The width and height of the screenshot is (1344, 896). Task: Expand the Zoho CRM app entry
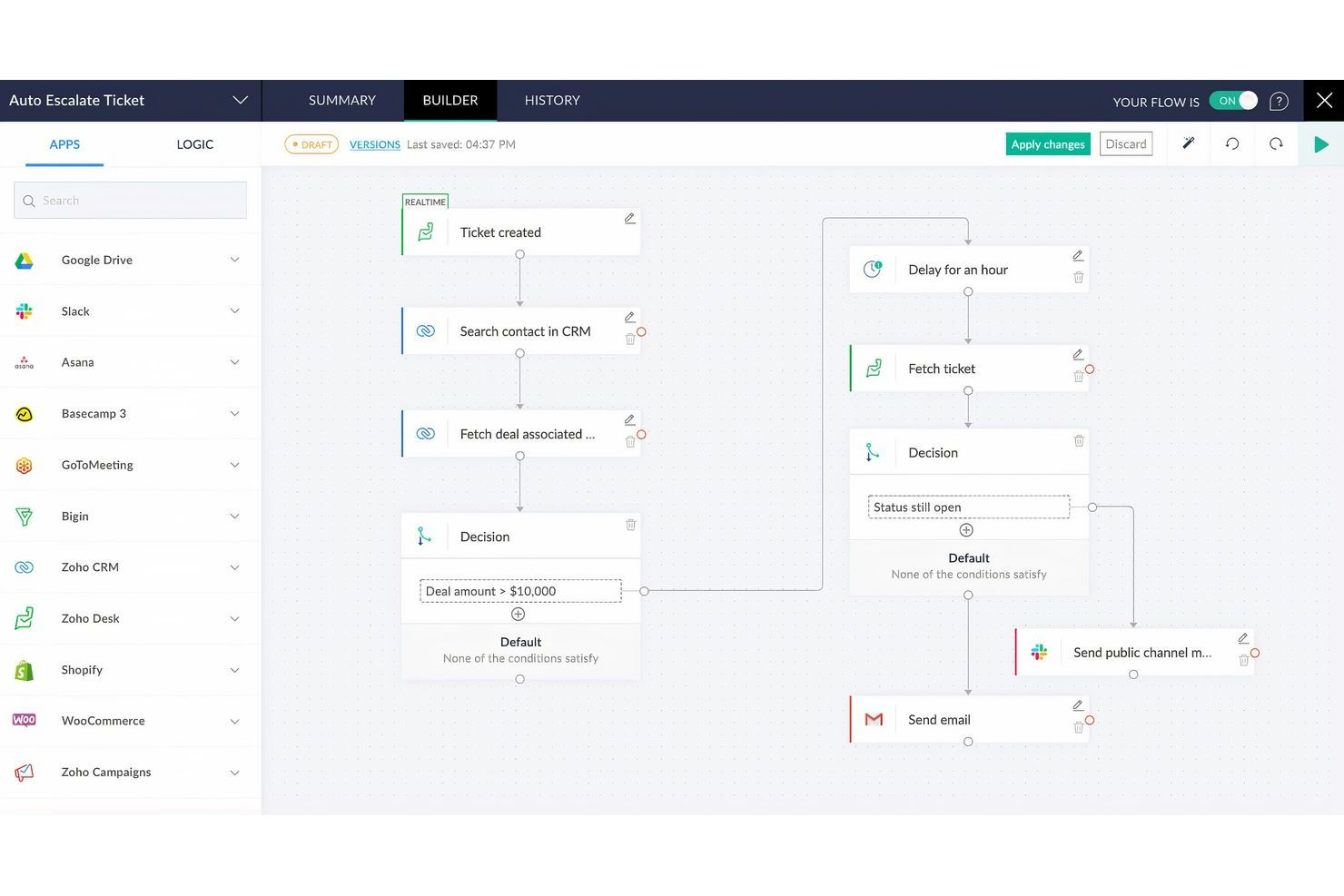point(236,566)
